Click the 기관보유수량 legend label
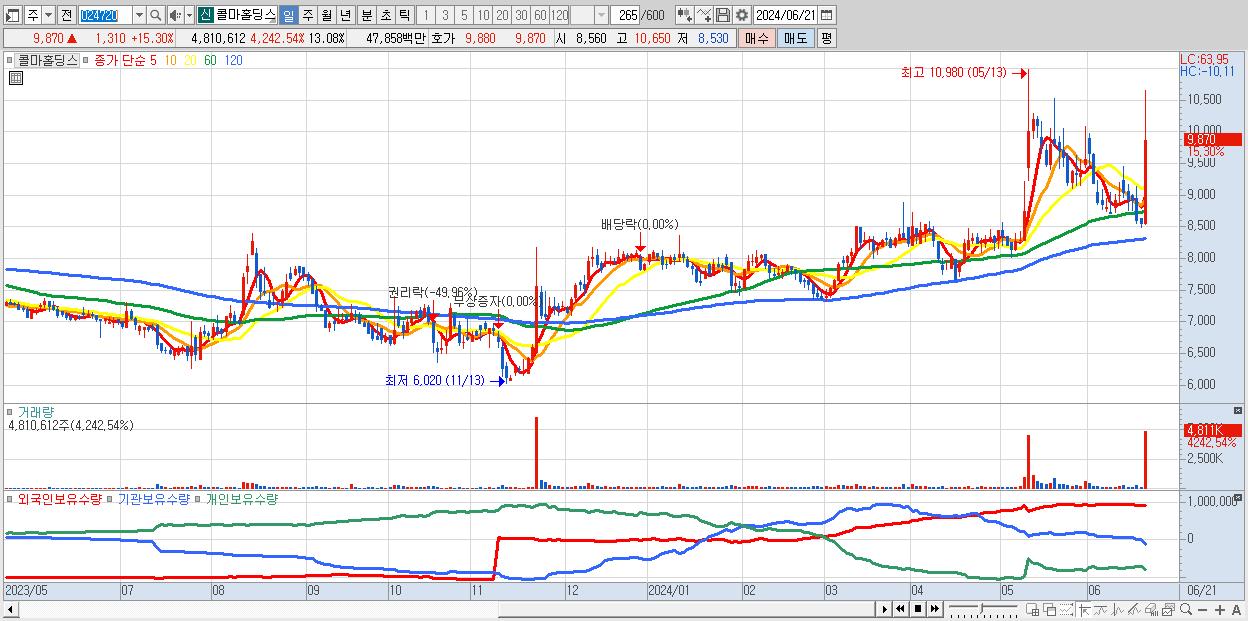The height and width of the screenshot is (621, 1248). tap(153, 498)
